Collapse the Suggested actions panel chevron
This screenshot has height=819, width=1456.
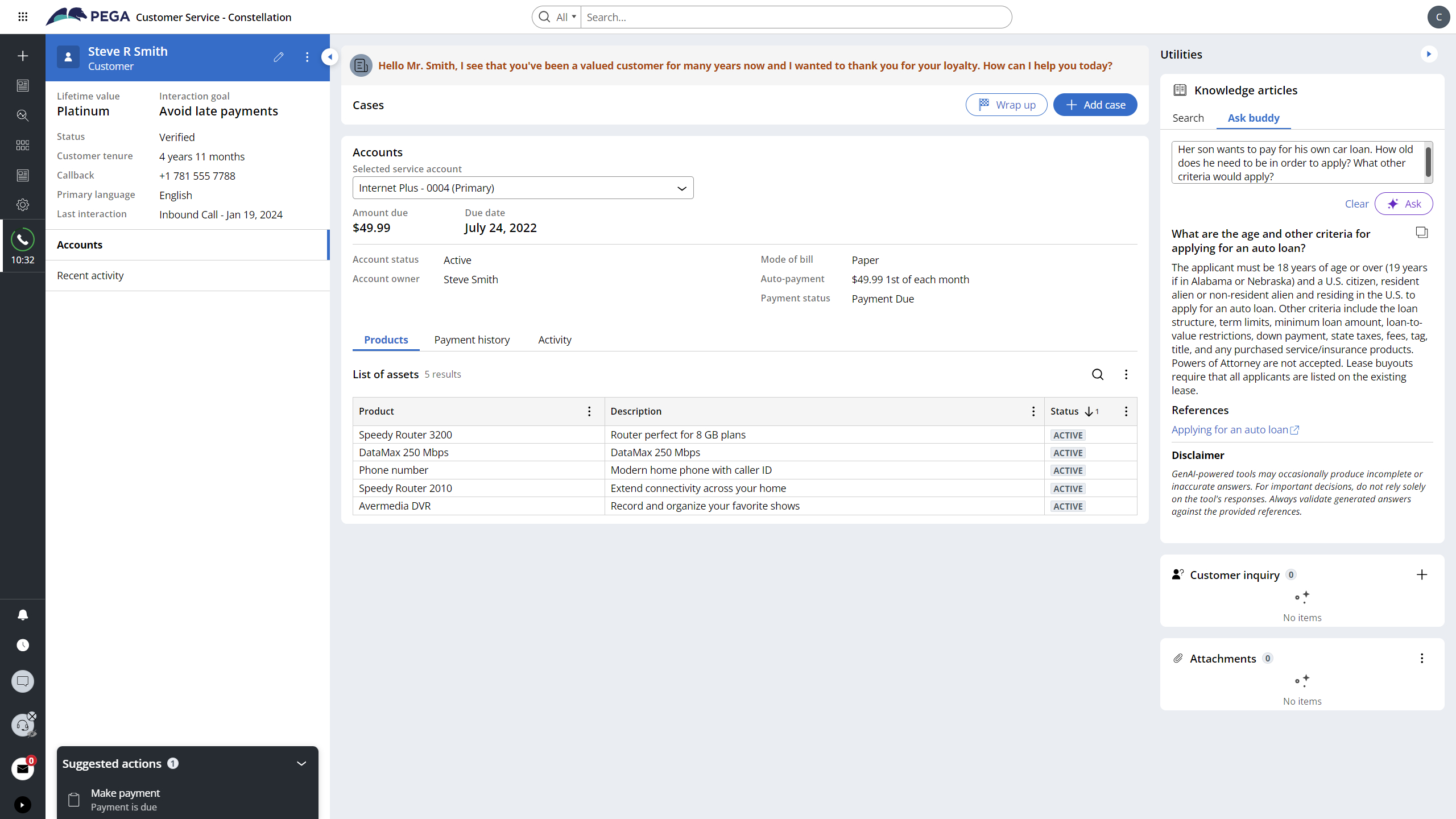point(301,763)
